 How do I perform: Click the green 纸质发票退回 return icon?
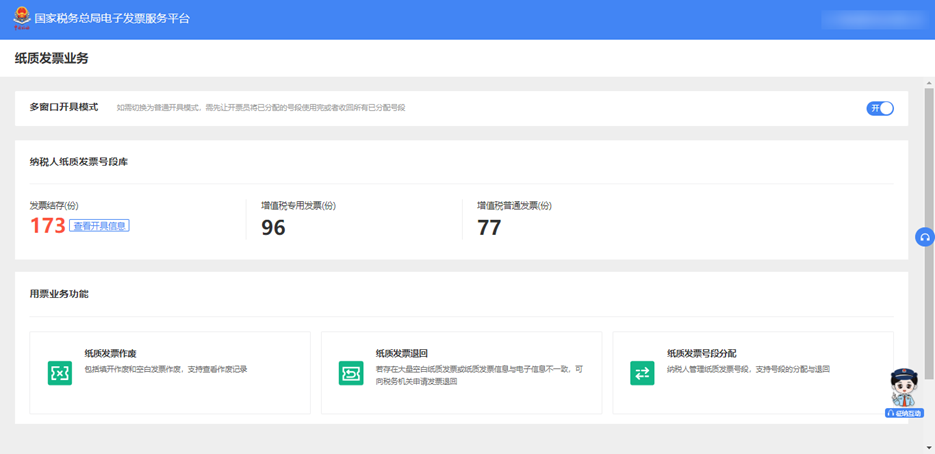(x=351, y=373)
